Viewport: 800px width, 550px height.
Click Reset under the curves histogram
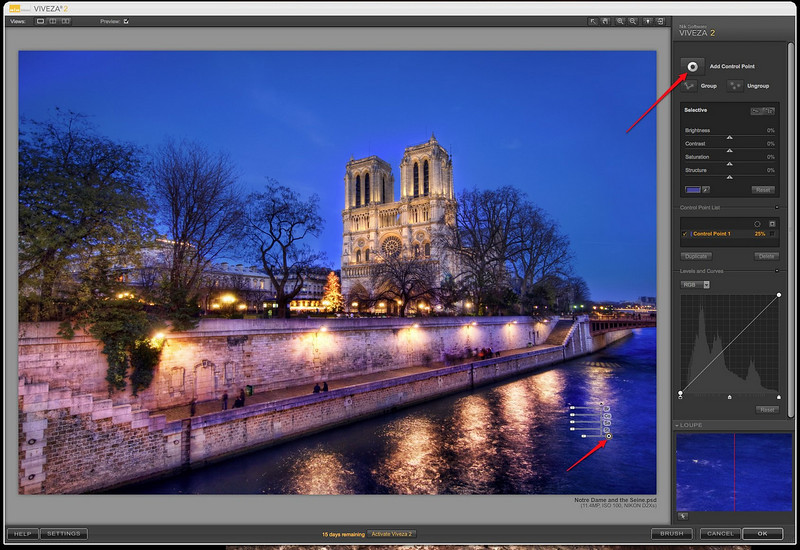(767, 410)
